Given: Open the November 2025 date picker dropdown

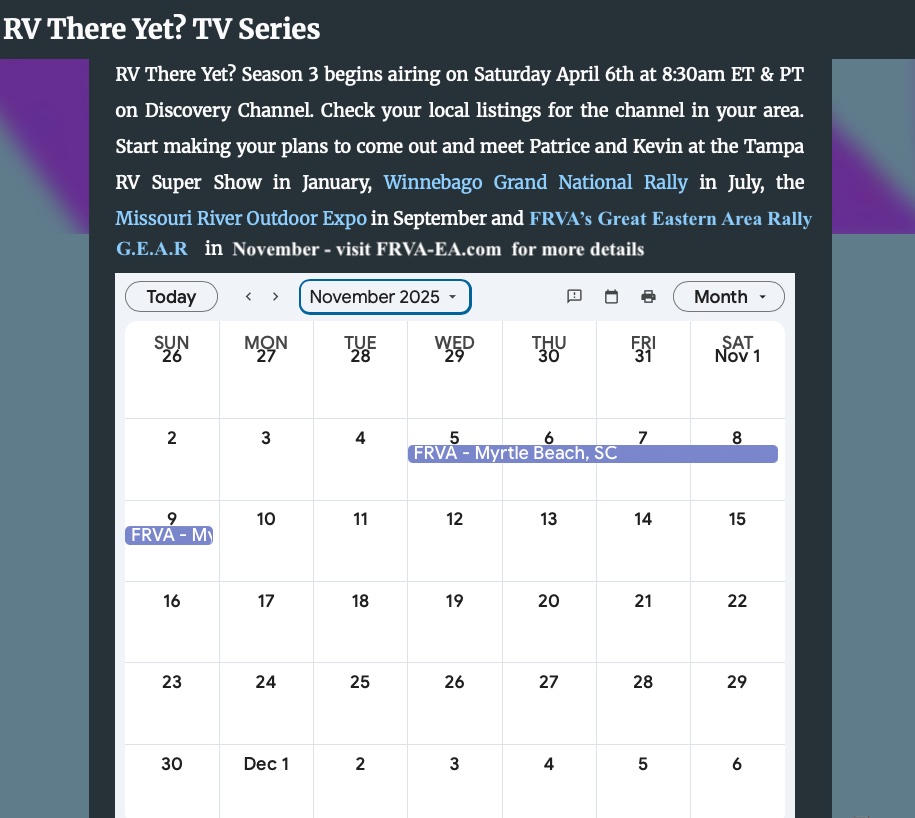Looking at the screenshot, I should (x=384, y=297).
